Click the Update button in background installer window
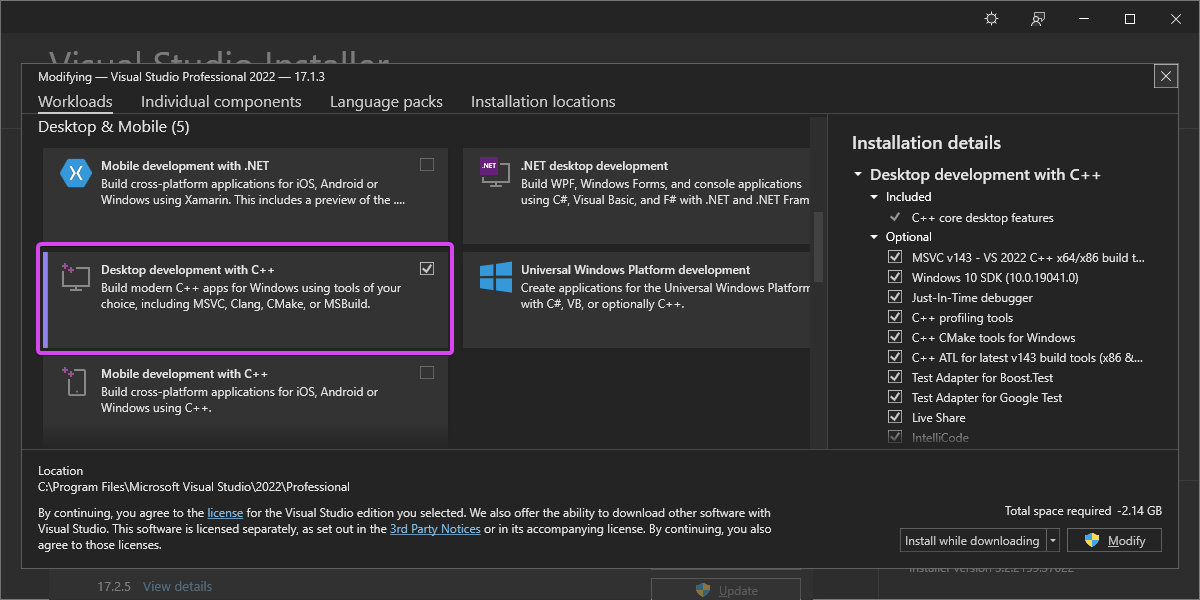Screen dimensions: 1200x600 tap(726, 589)
